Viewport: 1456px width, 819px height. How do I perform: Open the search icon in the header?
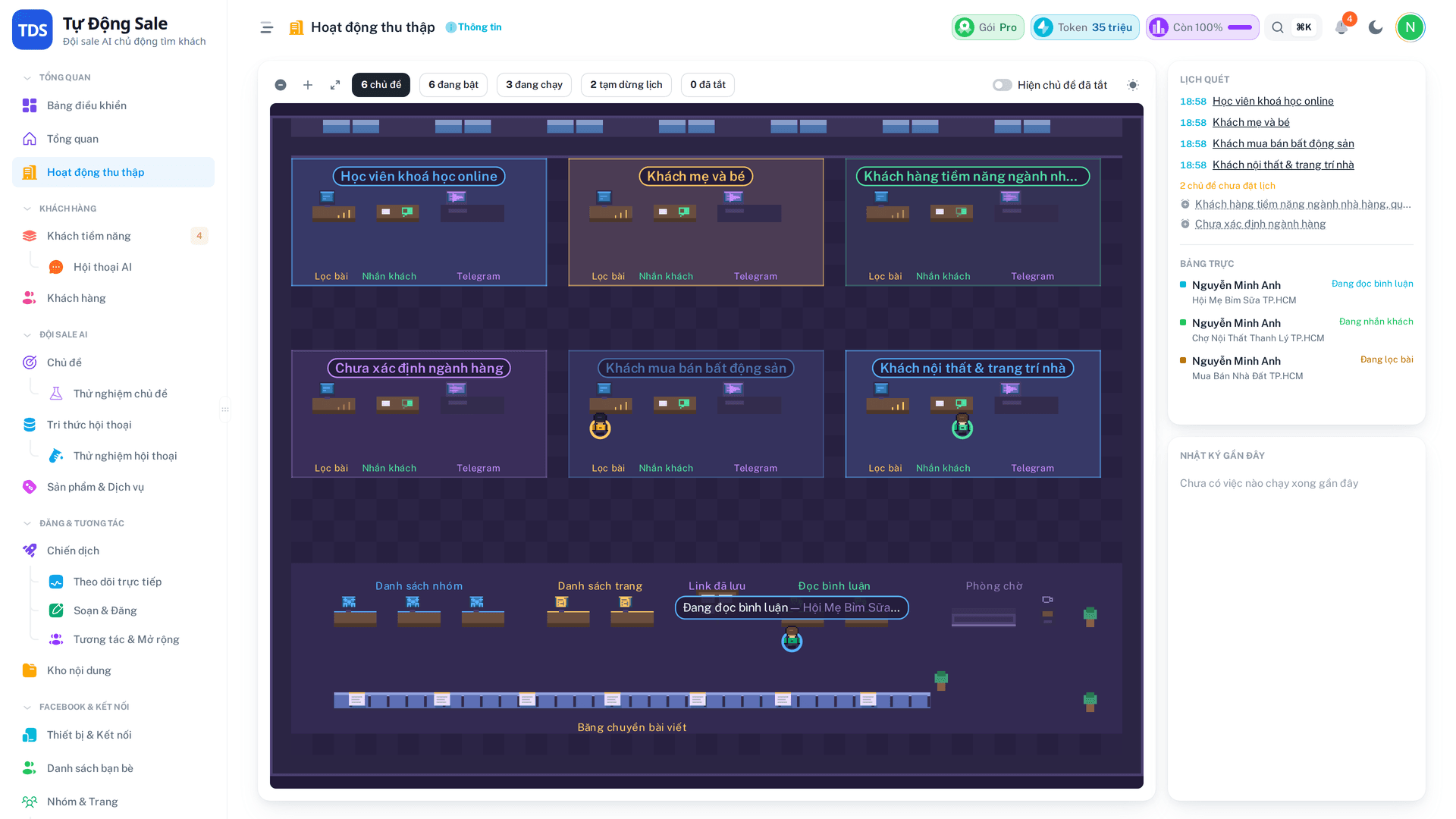click(1278, 27)
